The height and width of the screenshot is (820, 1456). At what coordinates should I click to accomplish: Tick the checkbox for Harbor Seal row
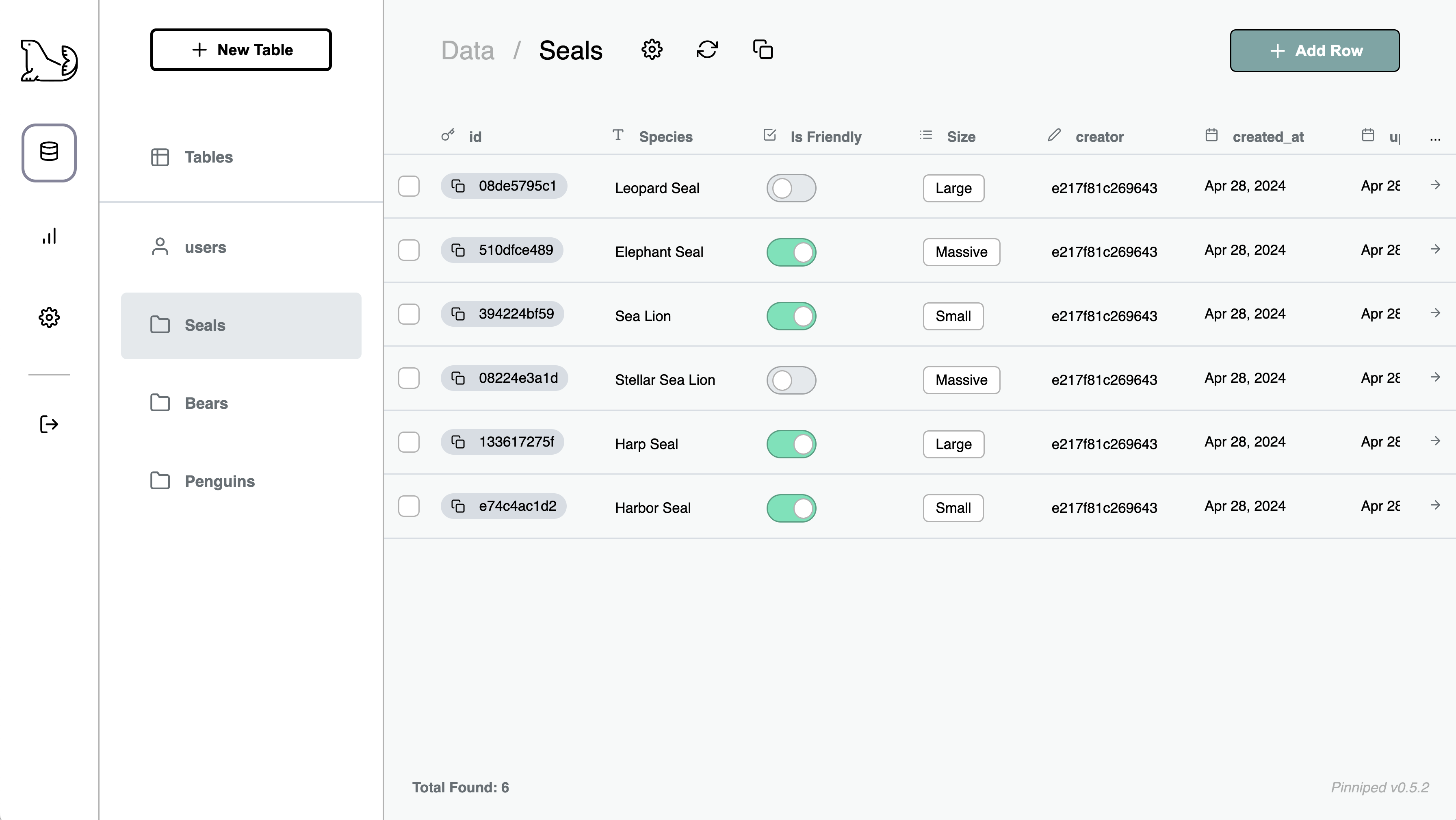coord(409,506)
